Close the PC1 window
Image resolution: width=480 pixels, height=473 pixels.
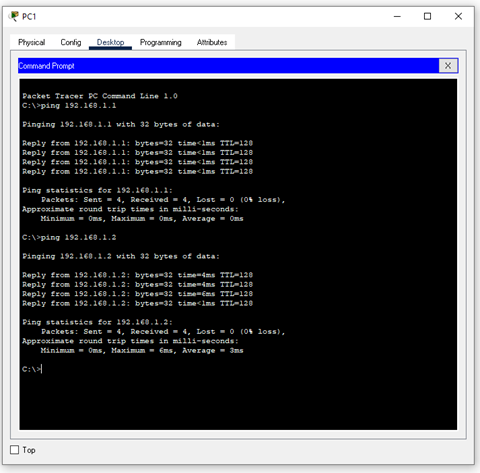click(x=458, y=16)
